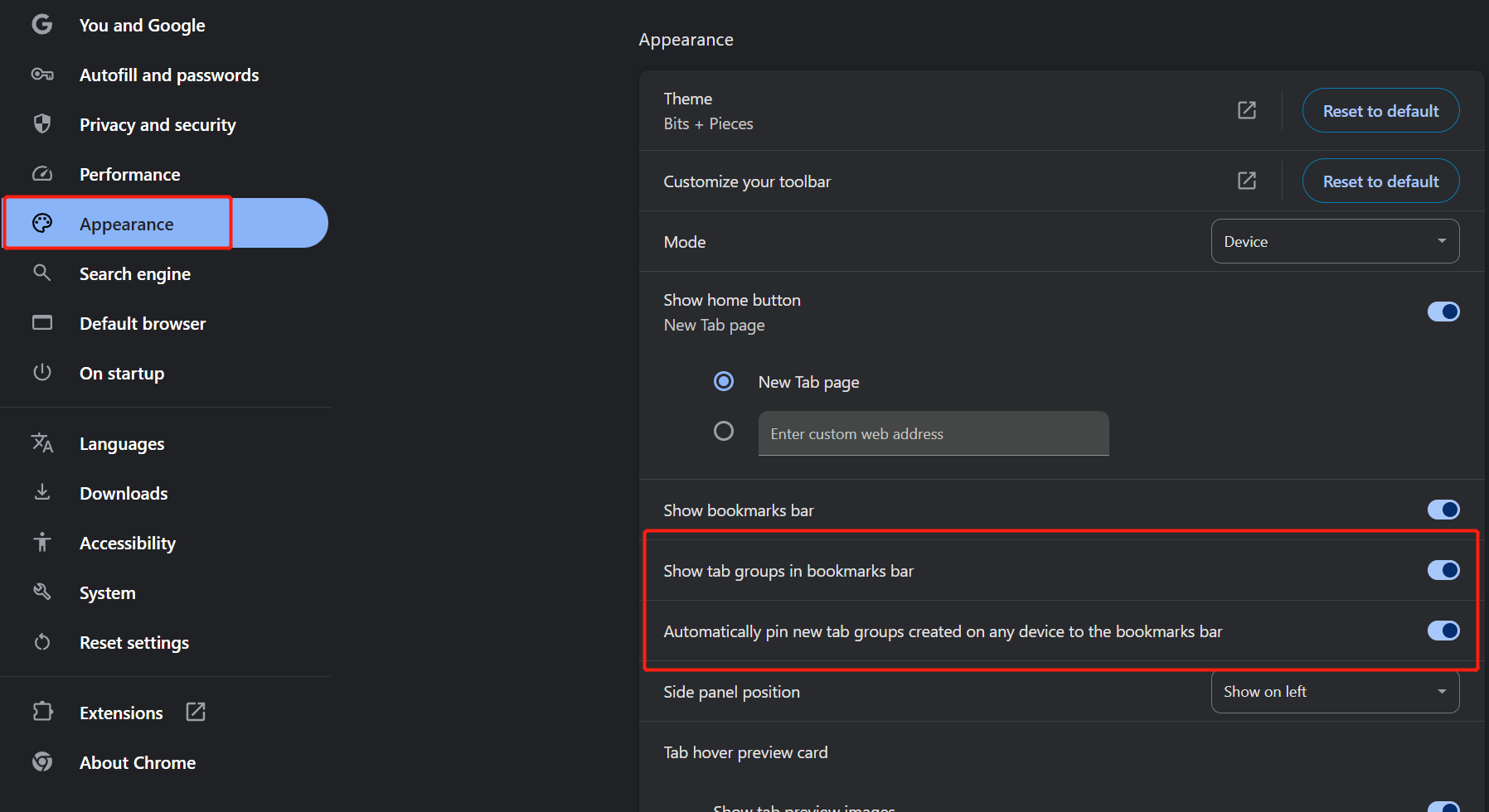1489x812 pixels.
Task: Open Privacy and security settings
Action: 158,125
